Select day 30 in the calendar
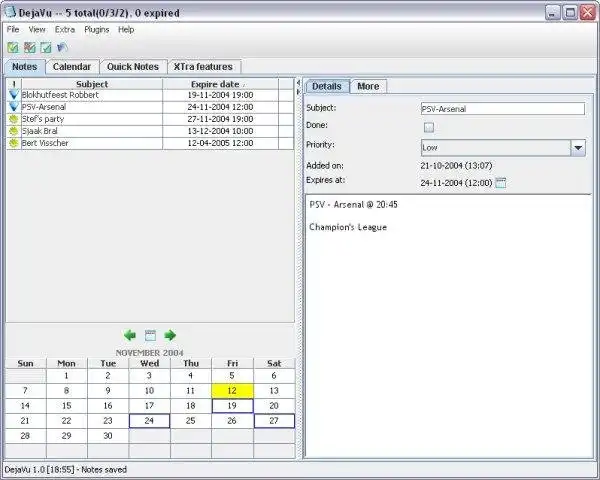The image size is (600, 480). coord(108,436)
